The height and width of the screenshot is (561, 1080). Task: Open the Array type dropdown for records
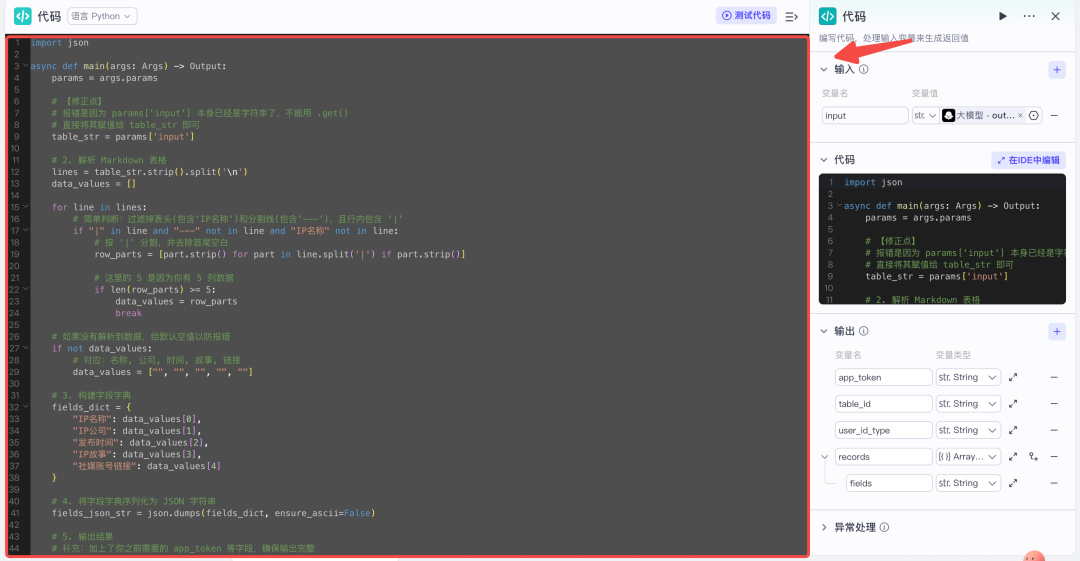click(x=968, y=457)
